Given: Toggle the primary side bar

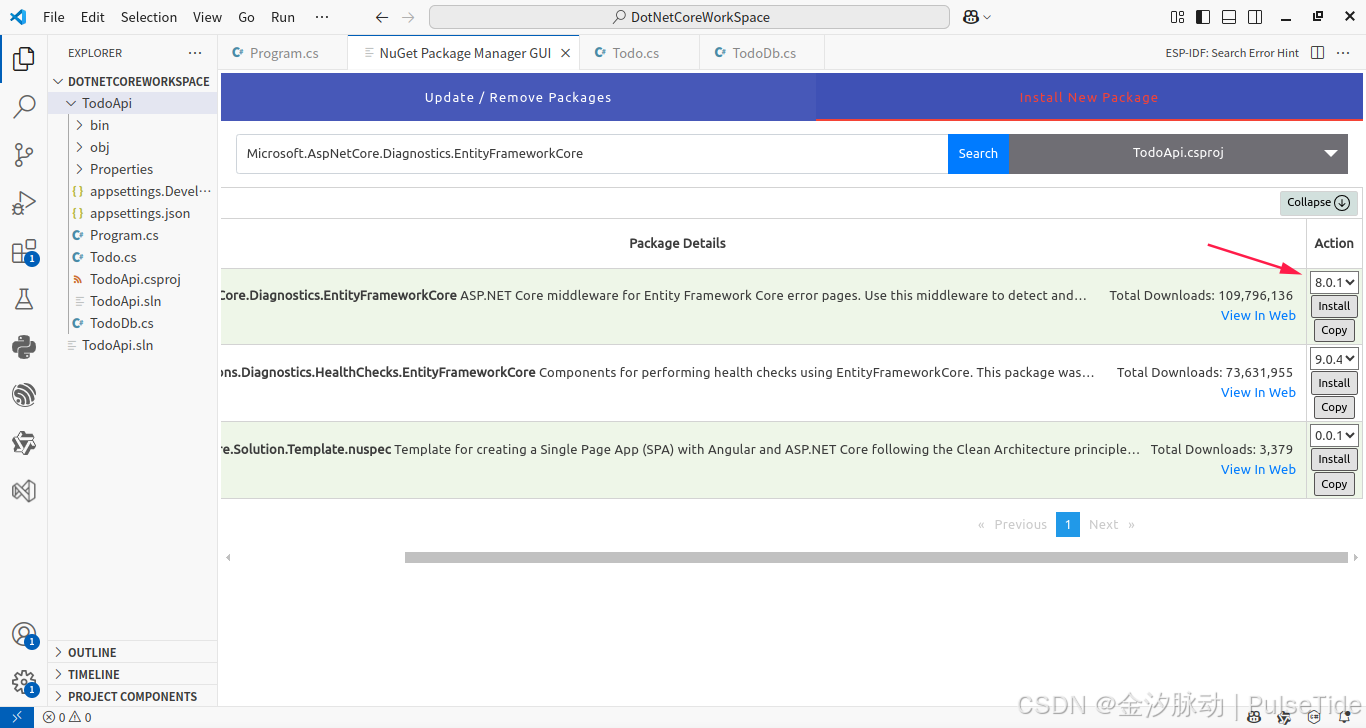Looking at the screenshot, I should [1203, 17].
